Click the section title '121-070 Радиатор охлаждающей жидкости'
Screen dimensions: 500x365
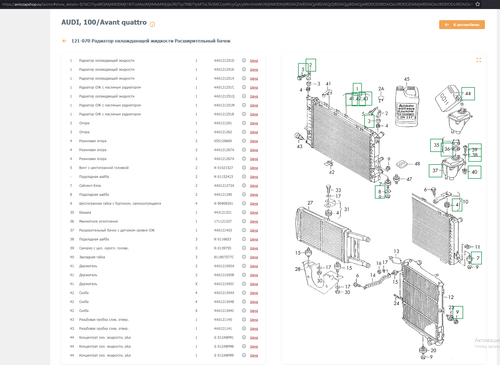(x=151, y=41)
